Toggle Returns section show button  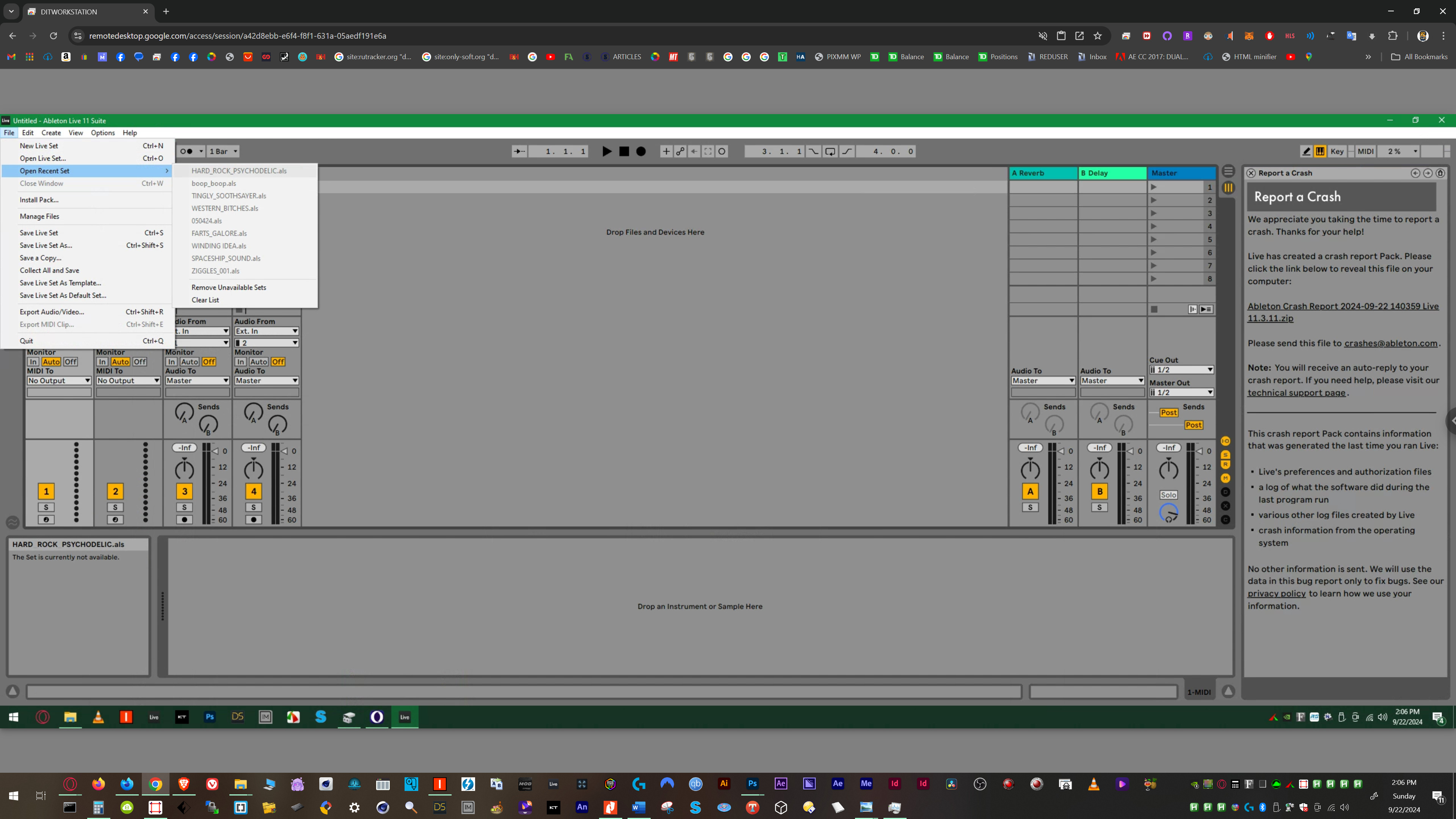pyautogui.click(x=1225, y=464)
